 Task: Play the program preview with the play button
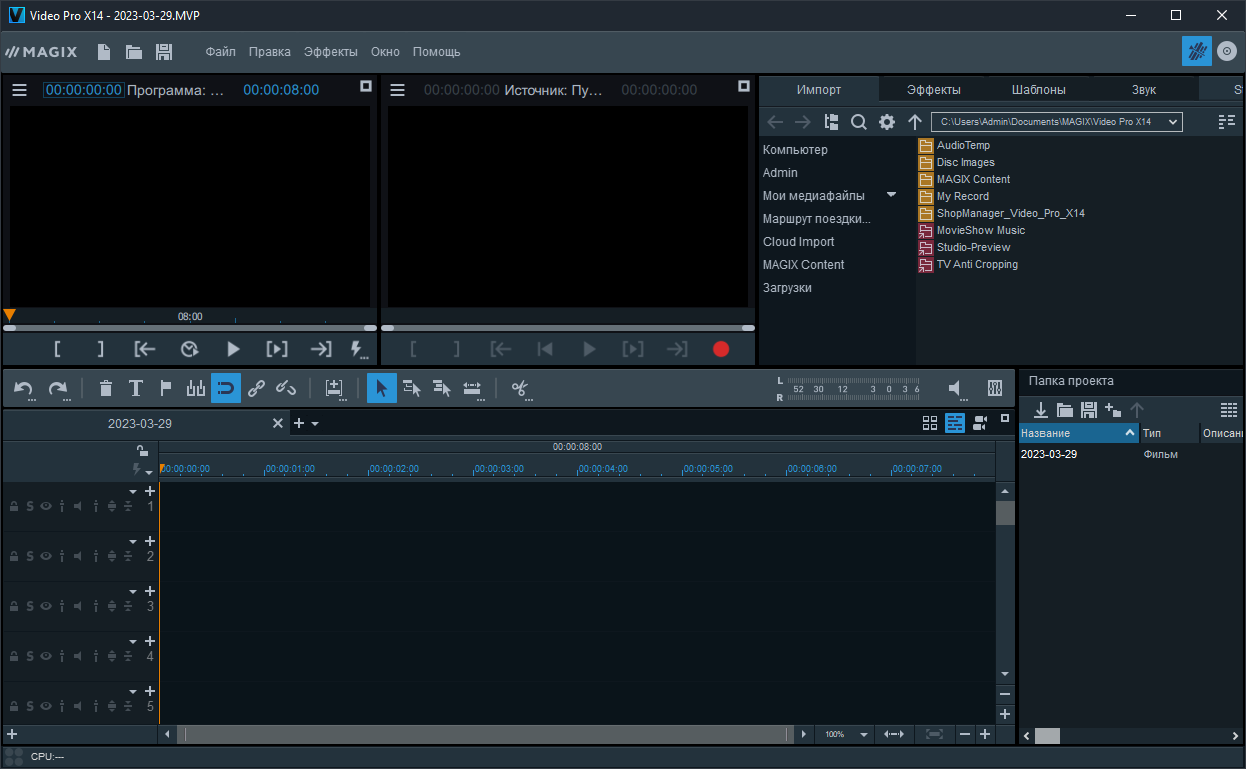pyautogui.click(x=233, y=349)
